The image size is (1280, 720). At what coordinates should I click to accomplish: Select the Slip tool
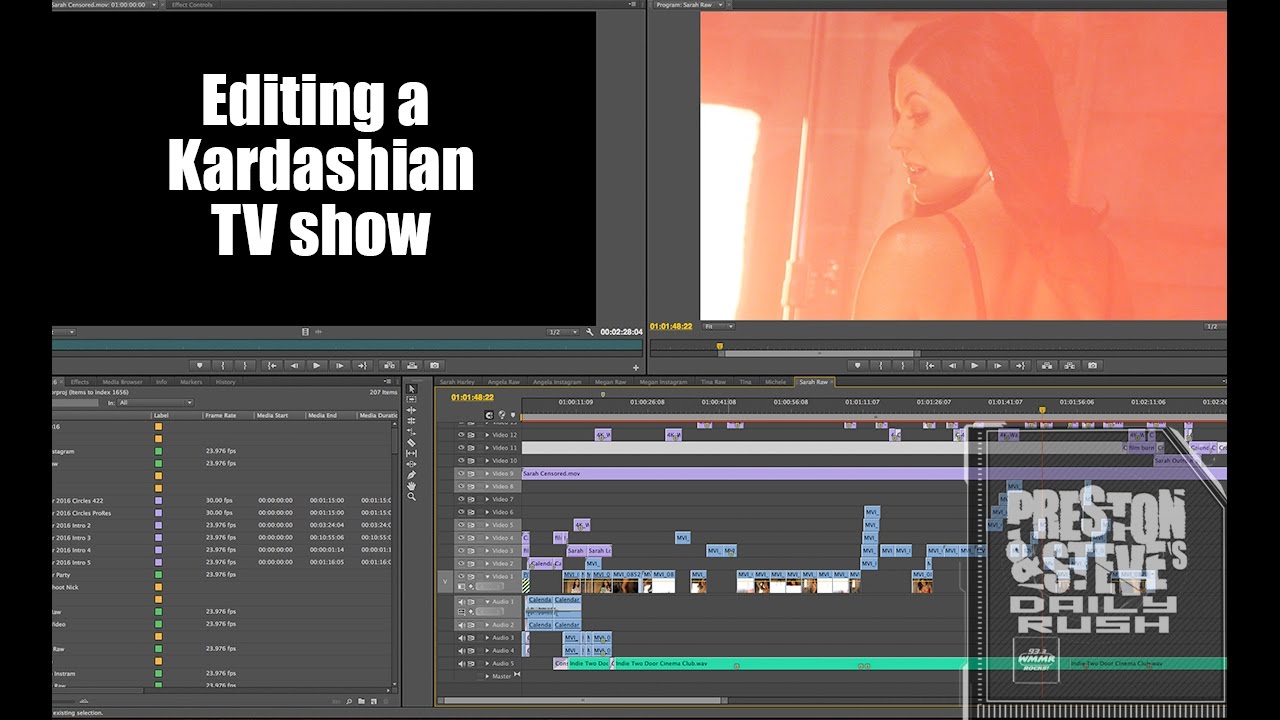[411, 453]
